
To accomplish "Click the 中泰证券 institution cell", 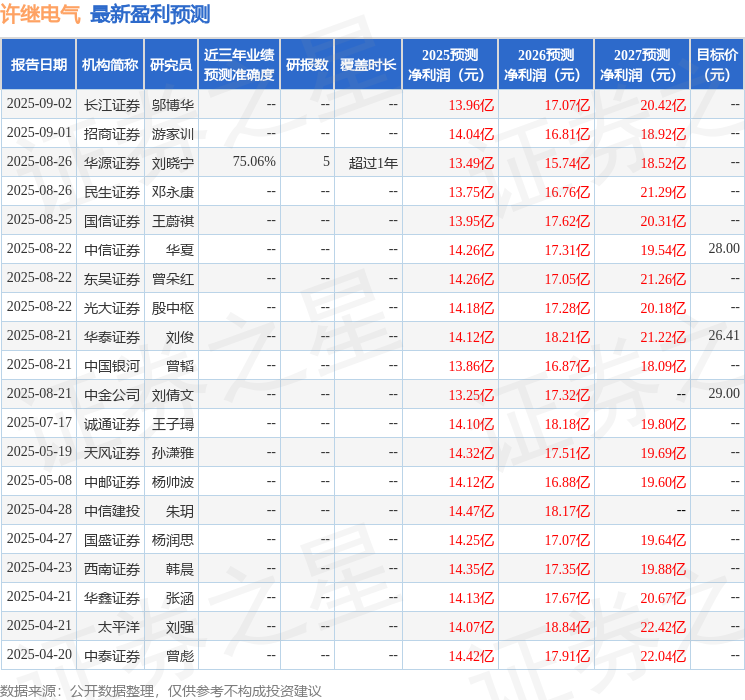I will 112,656.
